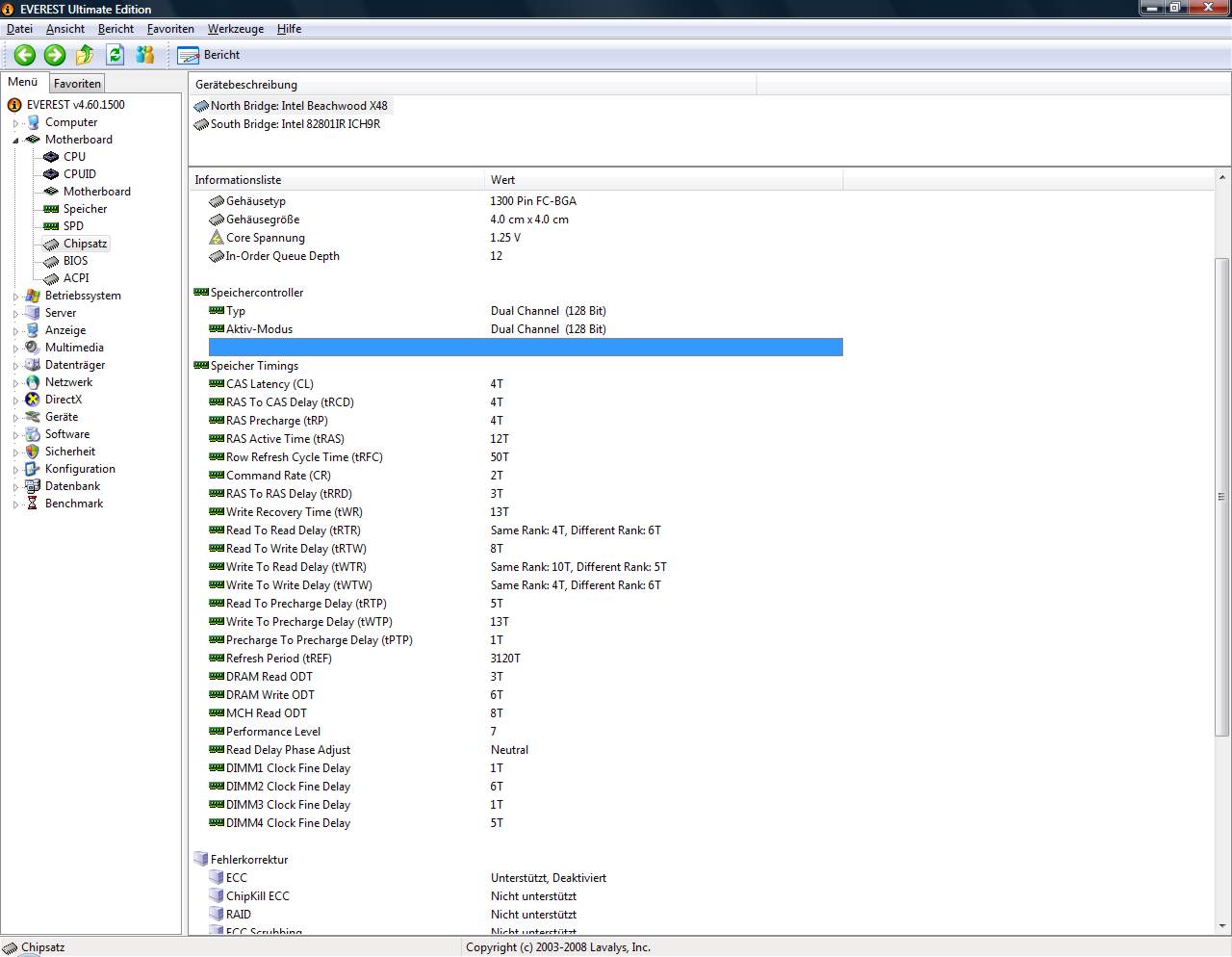Click the vertical scrollbar thumb

pyautogui.click(x=1222, y=497)
